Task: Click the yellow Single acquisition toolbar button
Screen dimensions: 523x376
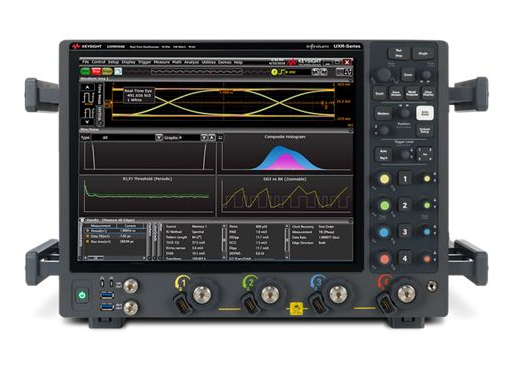Action: pos(107,71)
